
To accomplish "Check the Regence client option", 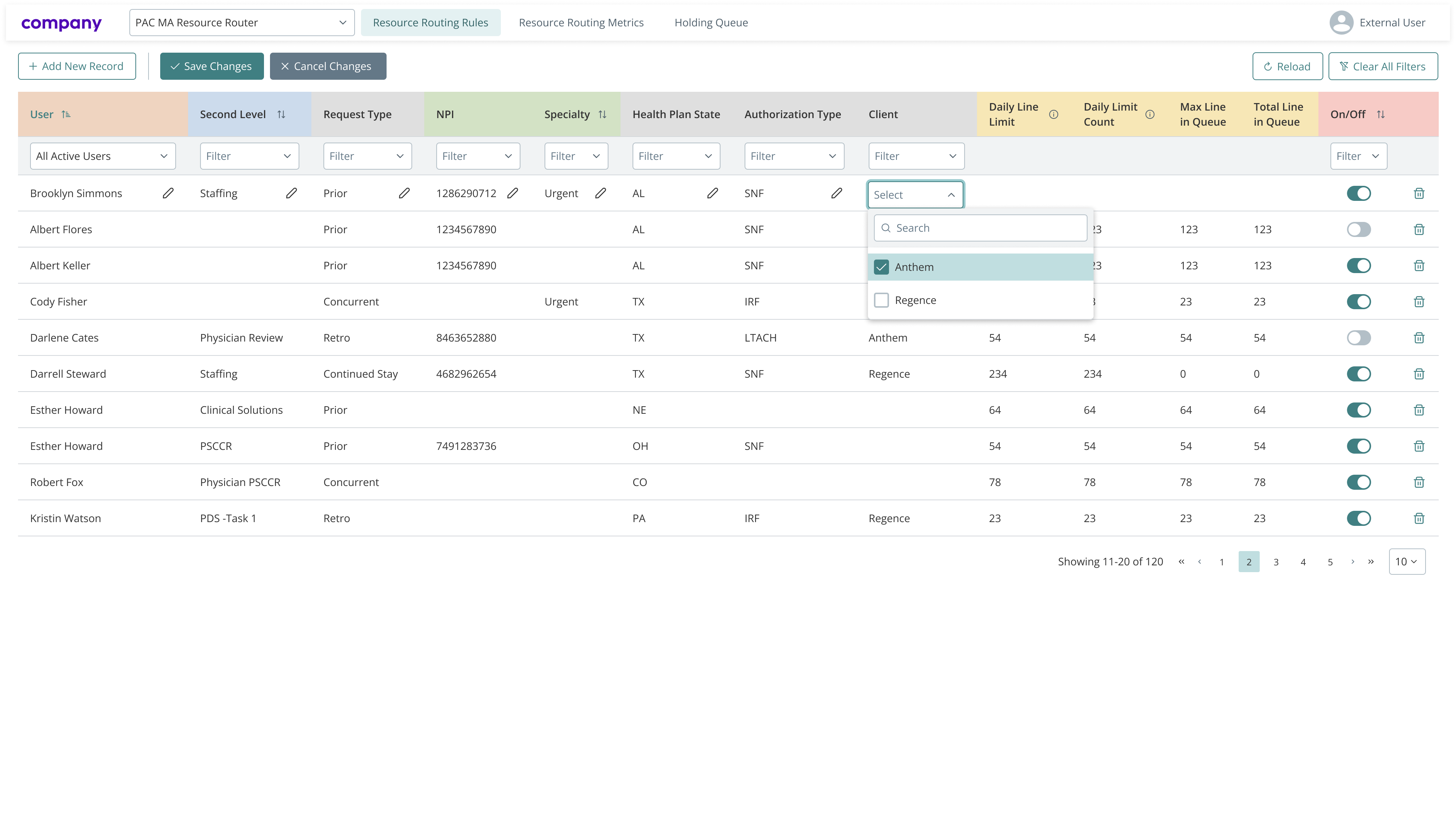I will click(x=881, y=300).
